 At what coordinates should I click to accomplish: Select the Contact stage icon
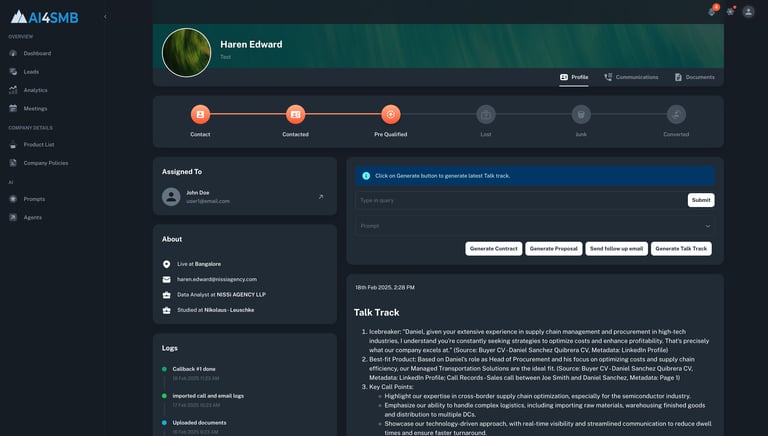click(200, 114)
